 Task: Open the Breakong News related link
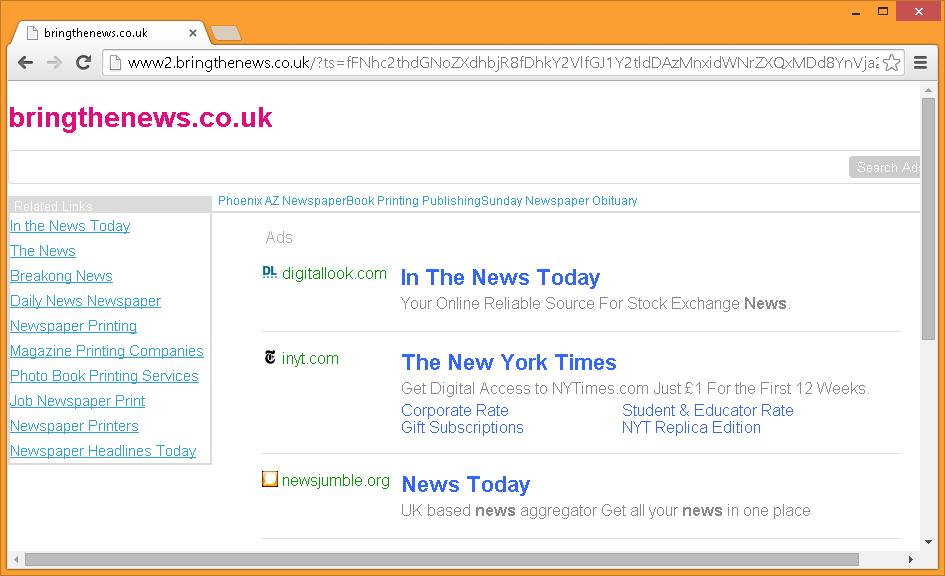(x=61, y=276)
